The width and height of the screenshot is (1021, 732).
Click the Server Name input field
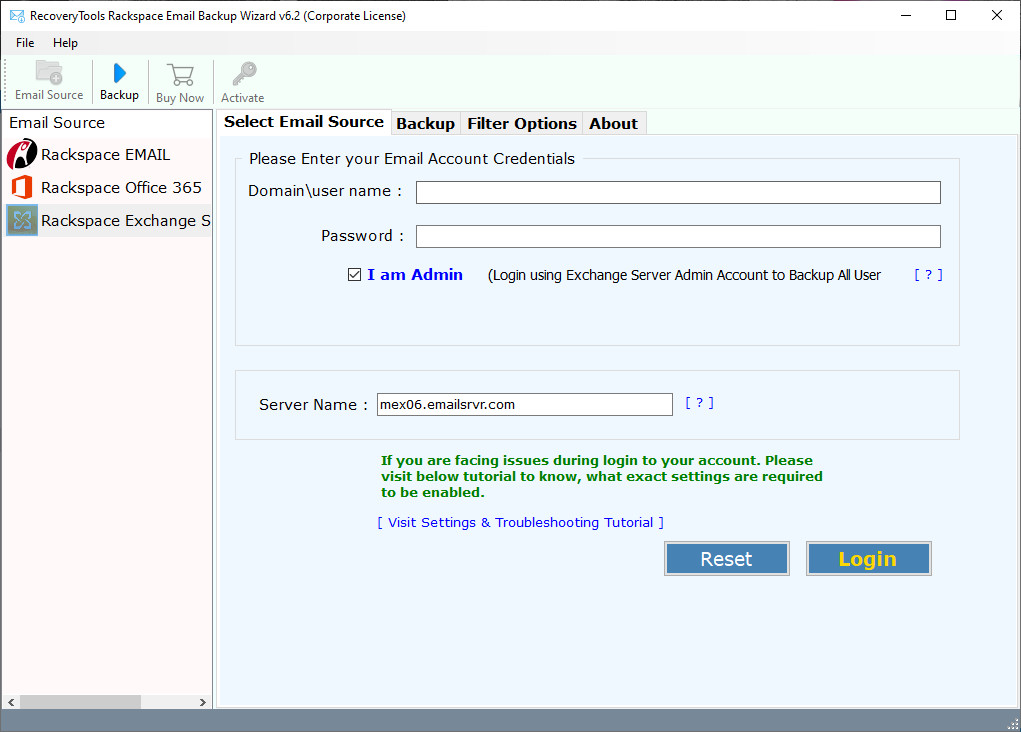(525, 404)
